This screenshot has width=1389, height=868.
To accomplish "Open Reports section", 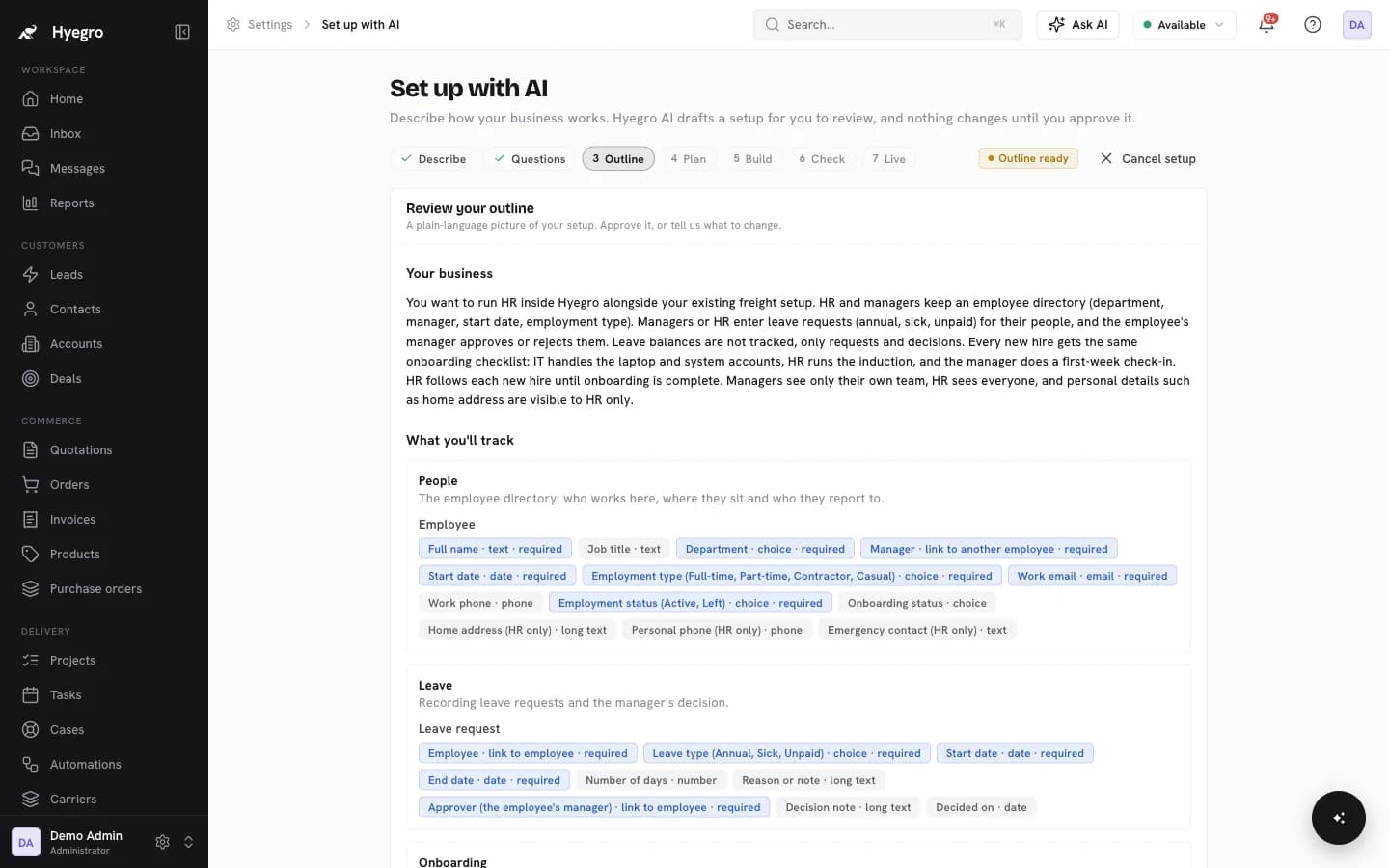I will [104, 203].
